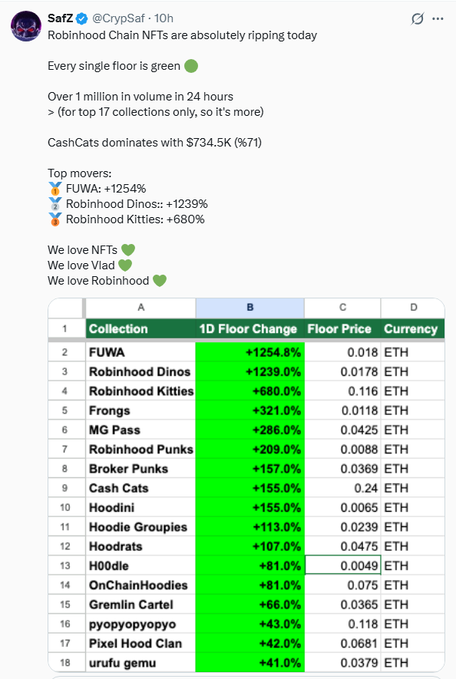This screenshot has height=679, width=456.
Task: Click the 0.0088 floor price cell
Action: [x=343, y=449]
